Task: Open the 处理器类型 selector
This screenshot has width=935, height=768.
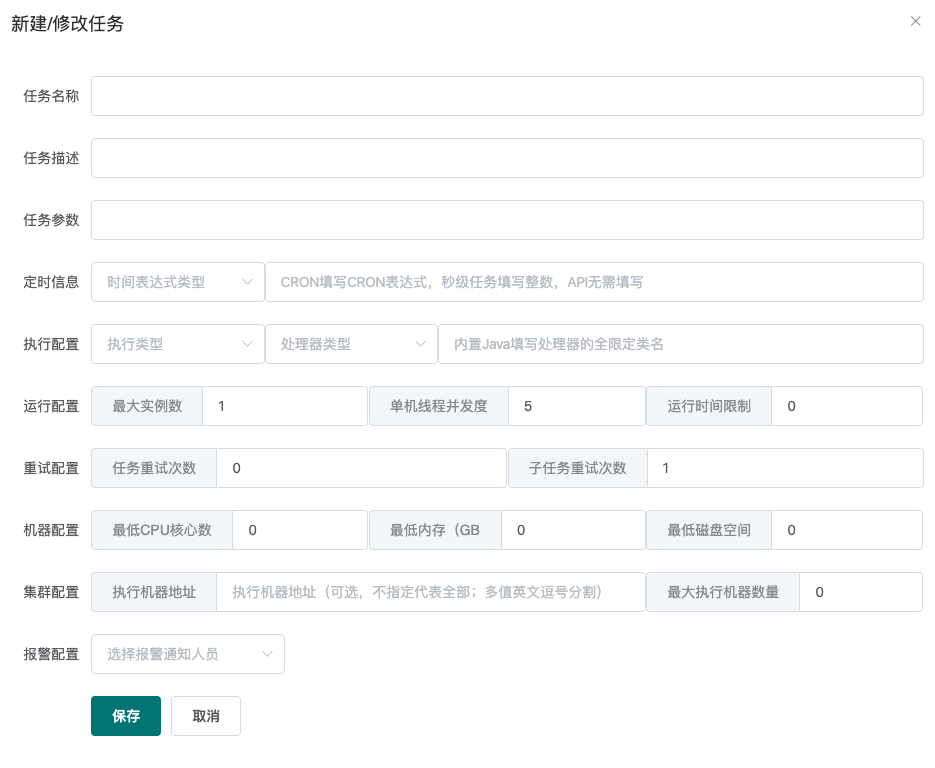Action: [351, 344]
